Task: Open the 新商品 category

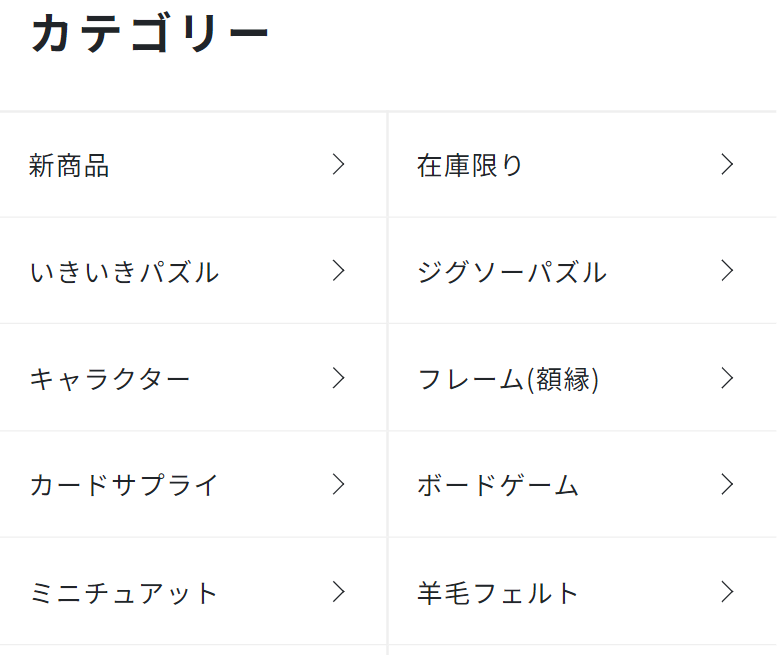Action: coord(70,166)
